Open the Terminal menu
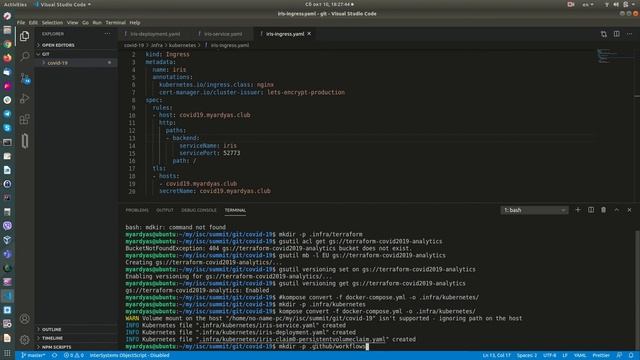 click(116, 23)
